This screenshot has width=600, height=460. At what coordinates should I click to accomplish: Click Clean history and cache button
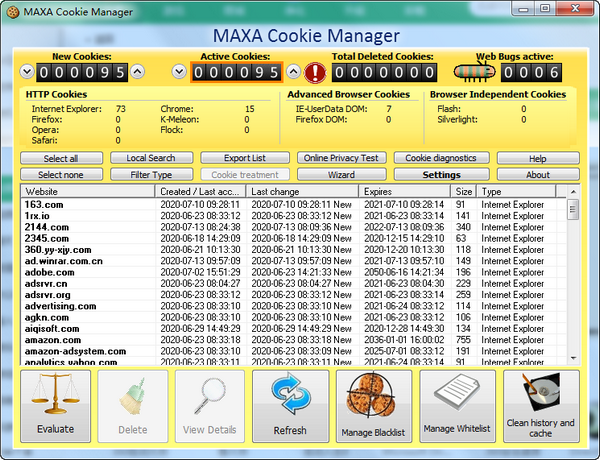tap(541, 406)
